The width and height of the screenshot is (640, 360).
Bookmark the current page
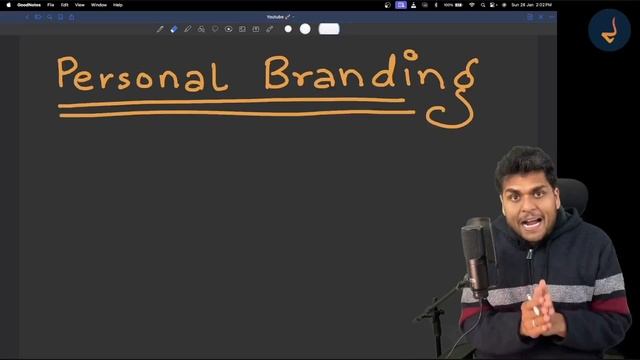[x=60, y=17]
